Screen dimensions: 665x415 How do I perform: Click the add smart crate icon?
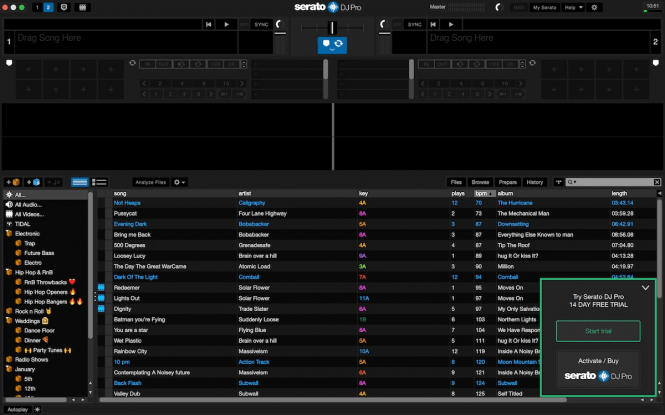coord(33,182)
